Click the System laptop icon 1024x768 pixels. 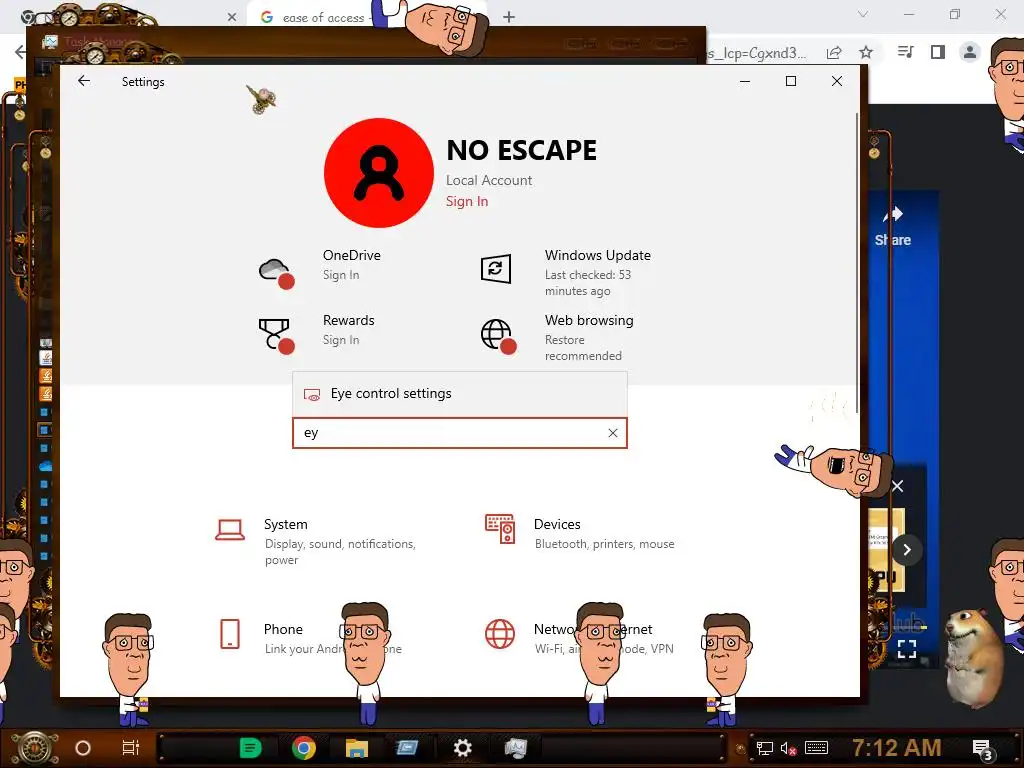point(230,530)
